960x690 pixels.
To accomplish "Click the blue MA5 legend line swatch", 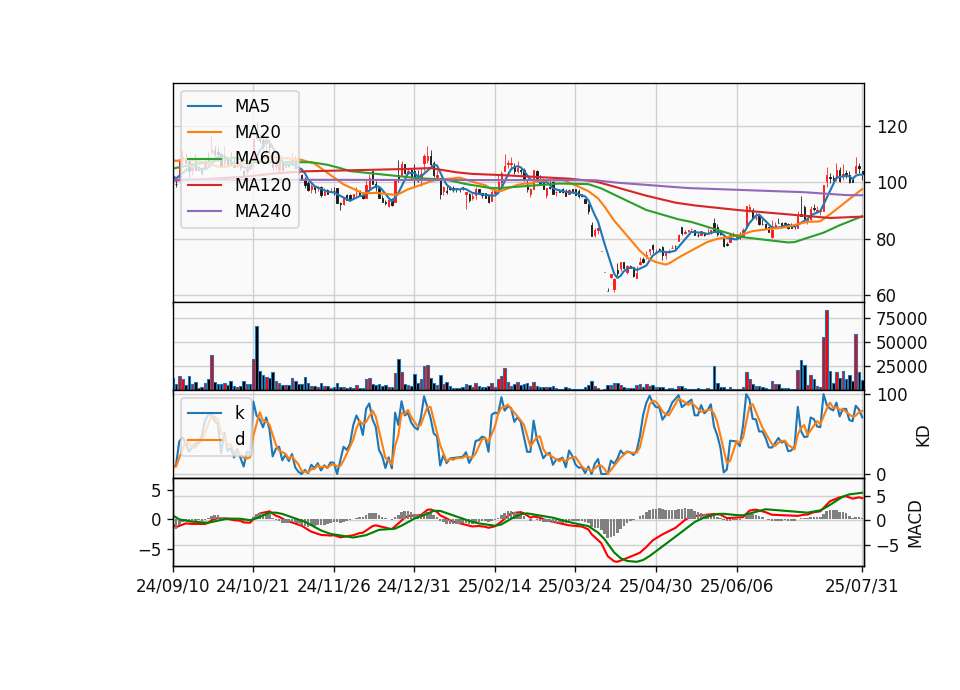I will pos(204,106).
